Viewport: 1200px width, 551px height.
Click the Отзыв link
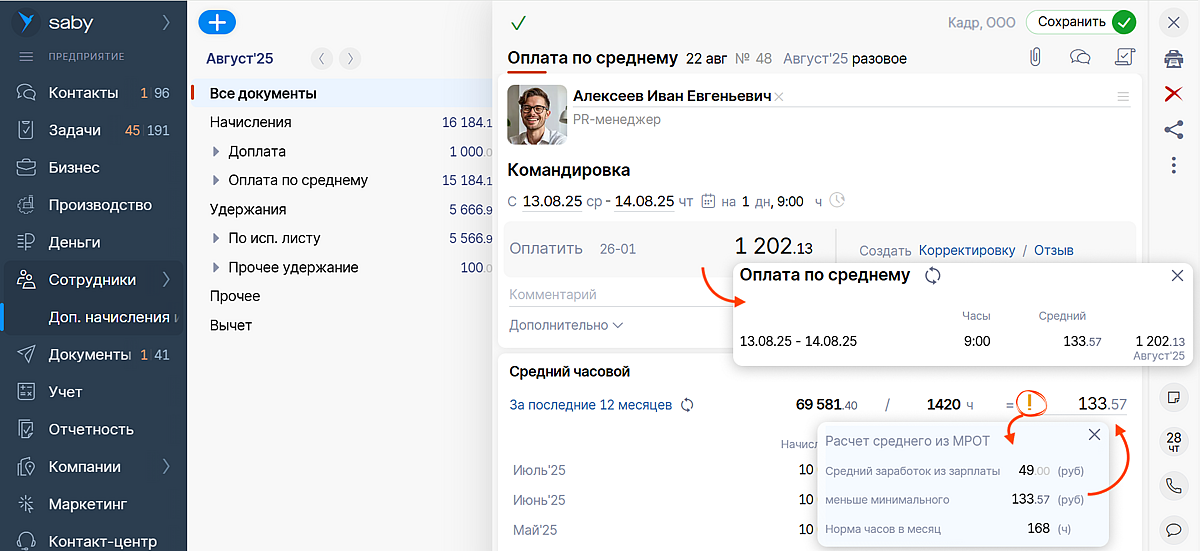[1053, 250]
